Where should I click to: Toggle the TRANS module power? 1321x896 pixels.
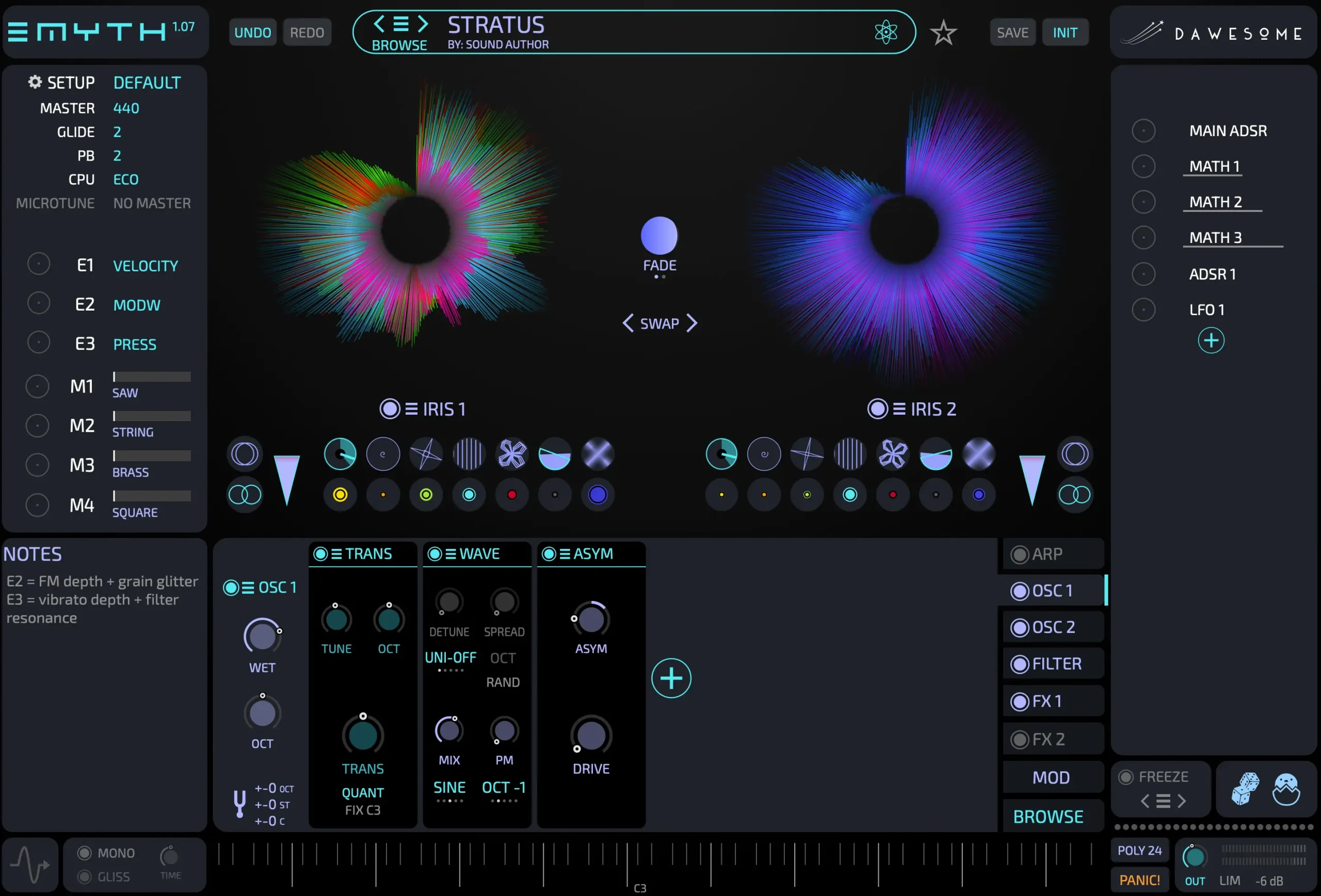320,554
